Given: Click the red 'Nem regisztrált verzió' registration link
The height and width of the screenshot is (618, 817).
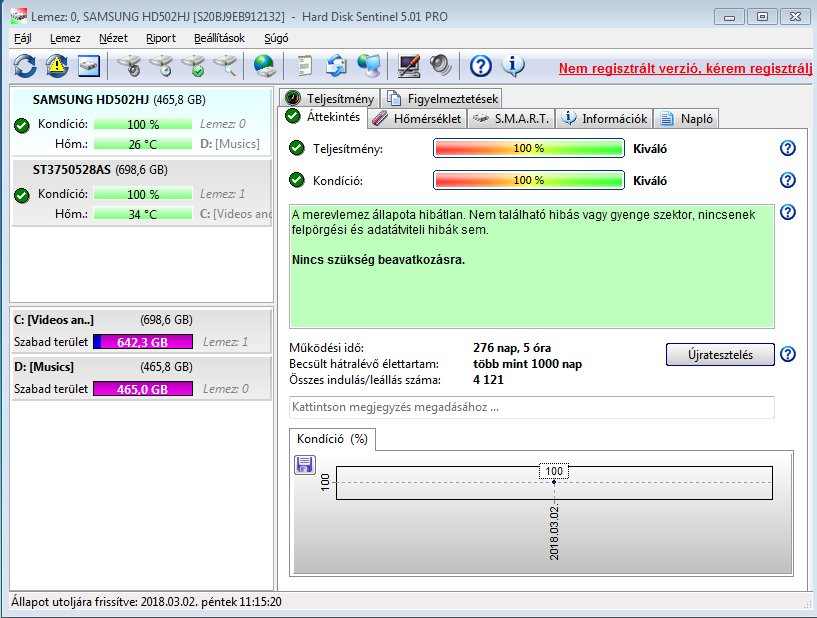Looking at the screenshot, I should click(x=685, y=68).
